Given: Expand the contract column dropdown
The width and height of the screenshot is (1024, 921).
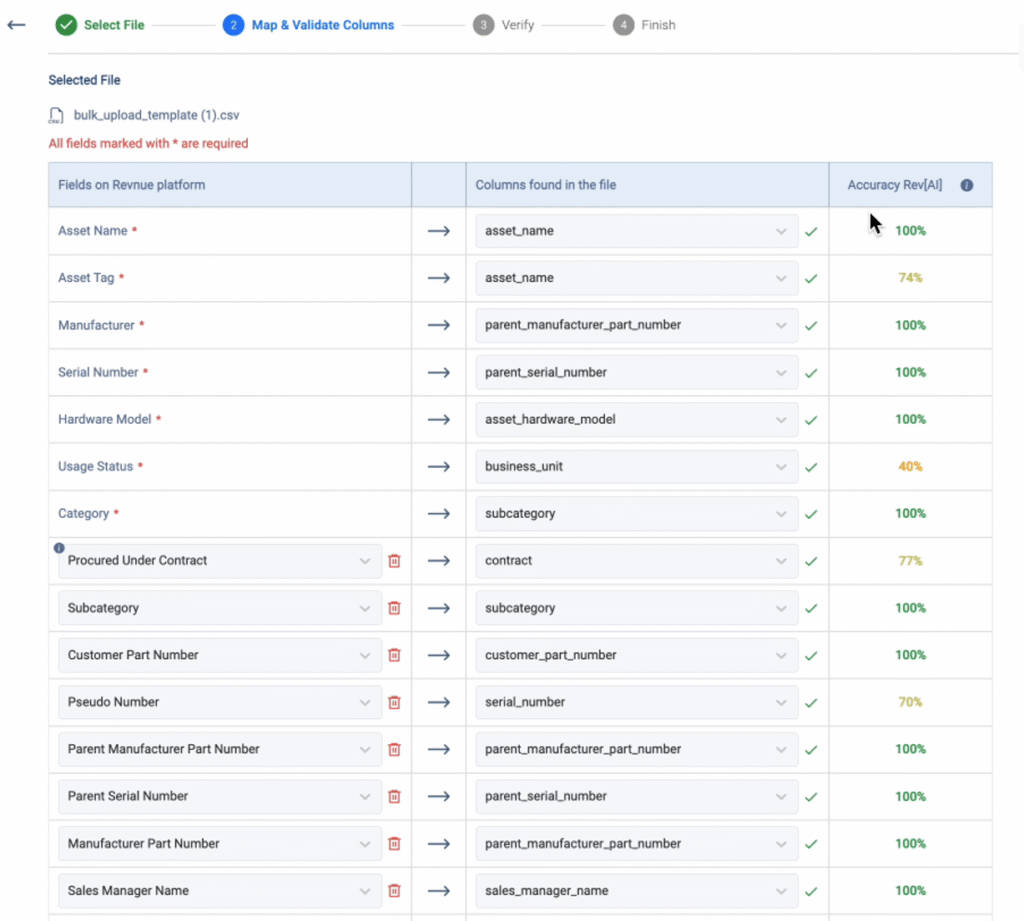Looking at the screenshot, I should tap(780, 561).
